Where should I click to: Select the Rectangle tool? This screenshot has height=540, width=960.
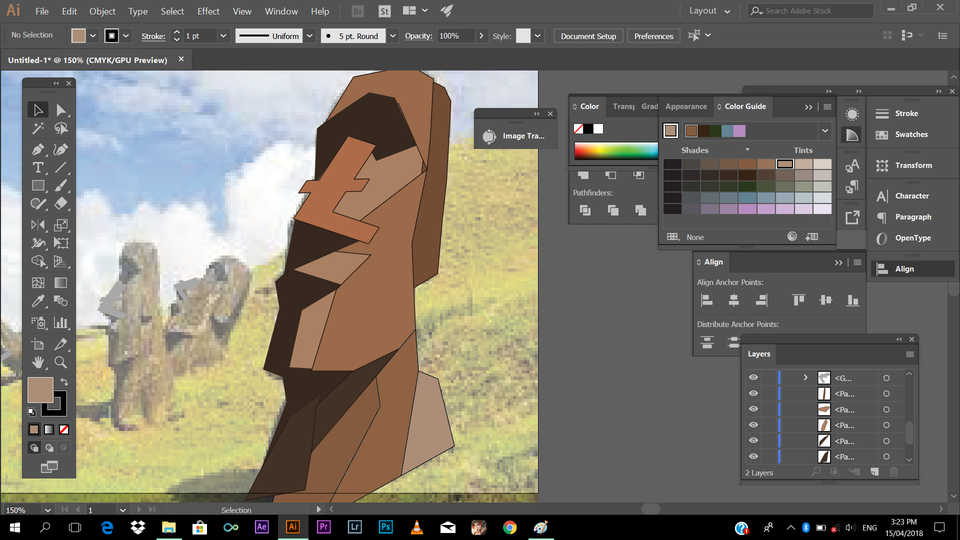coord(38,186)
